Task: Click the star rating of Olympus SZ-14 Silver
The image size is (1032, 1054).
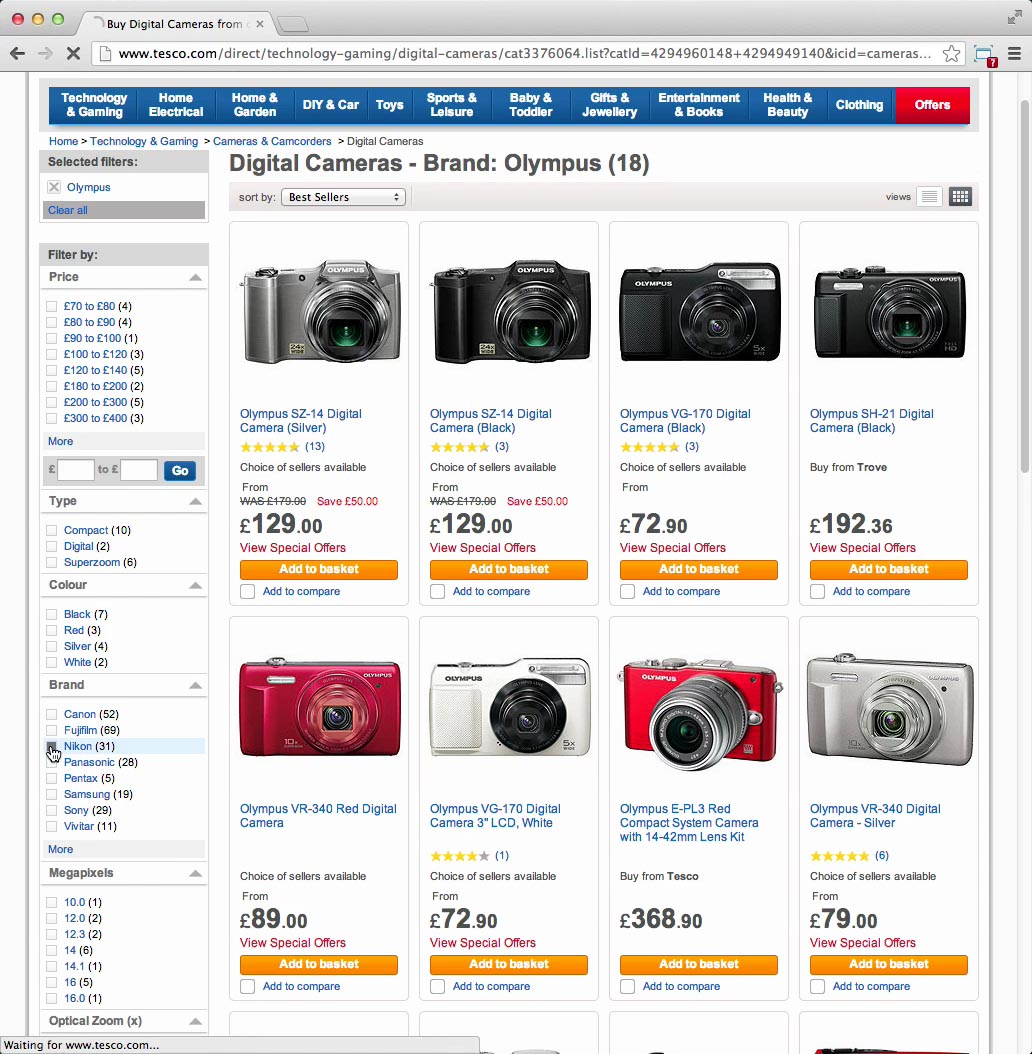Action: click(x=270, y=447)
